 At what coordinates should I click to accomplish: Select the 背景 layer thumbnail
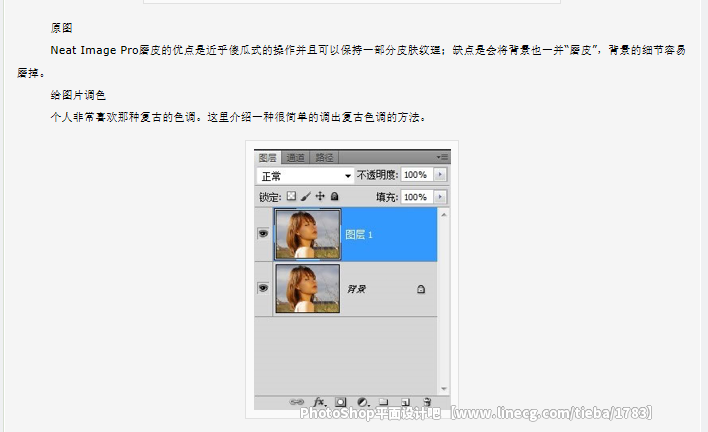point(307,288)
